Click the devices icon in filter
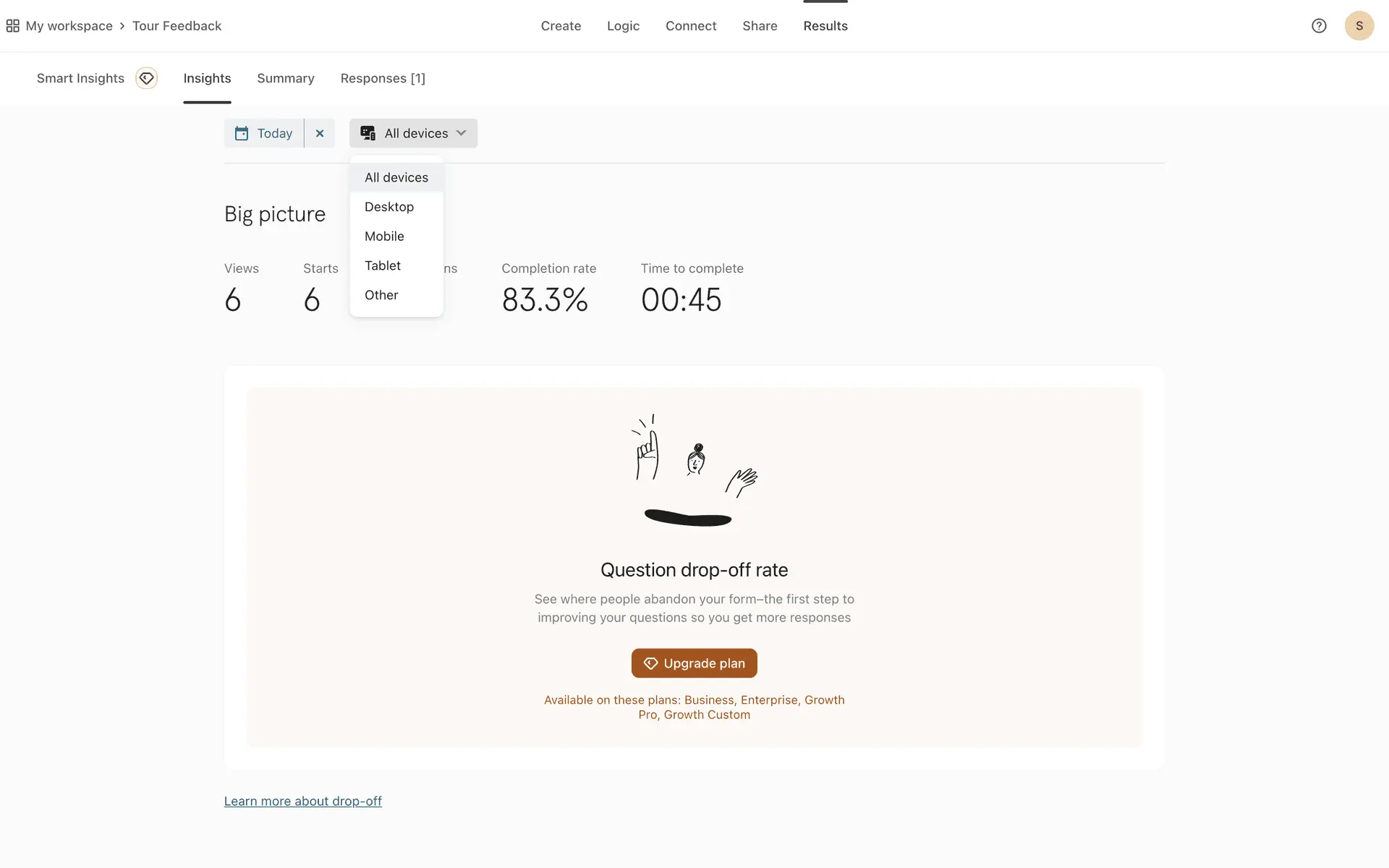The width and height of the screenshot is (1389, 868). click(x=368, y=134)
